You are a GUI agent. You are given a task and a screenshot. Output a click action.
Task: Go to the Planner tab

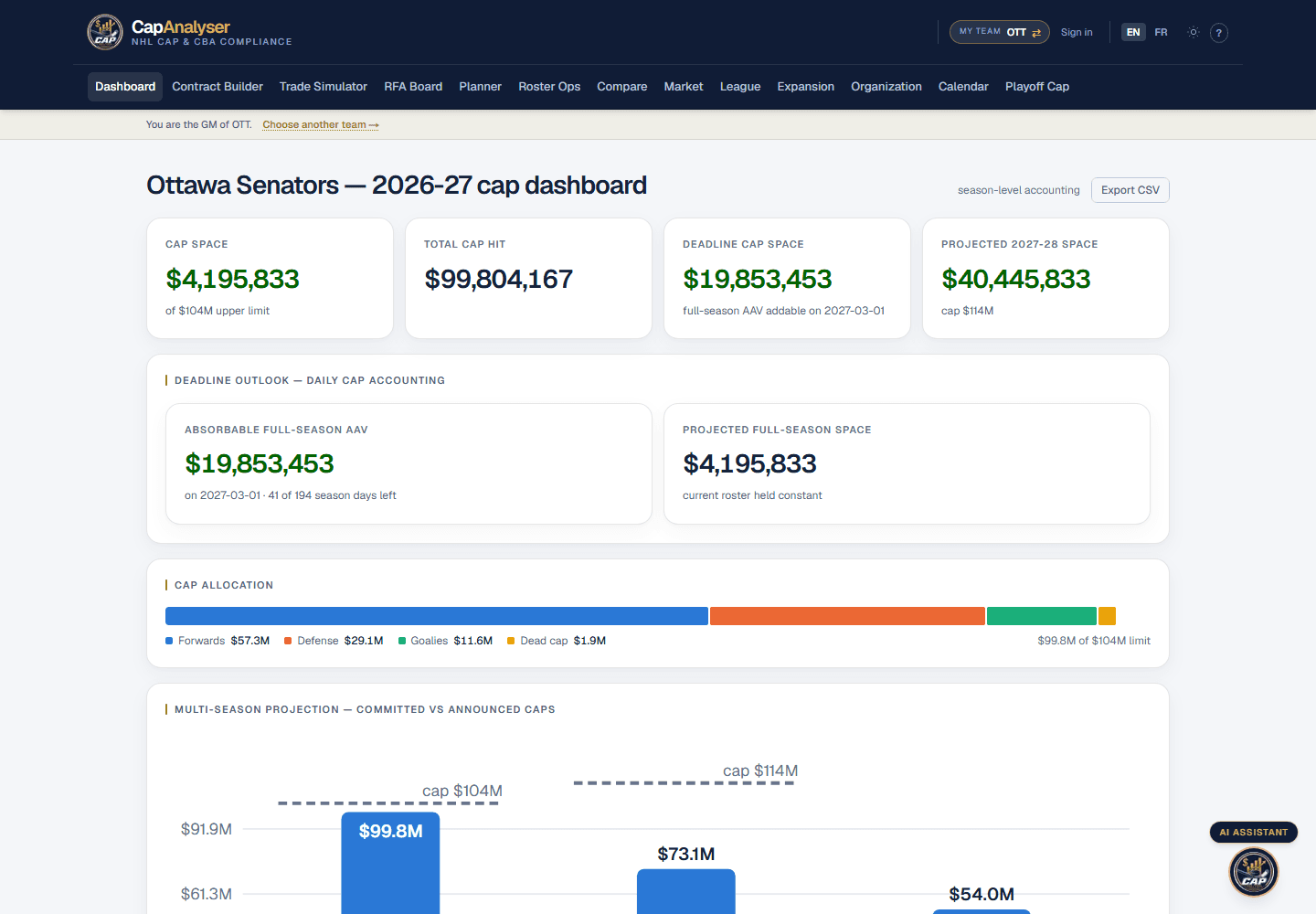click(x=480, y=87)
